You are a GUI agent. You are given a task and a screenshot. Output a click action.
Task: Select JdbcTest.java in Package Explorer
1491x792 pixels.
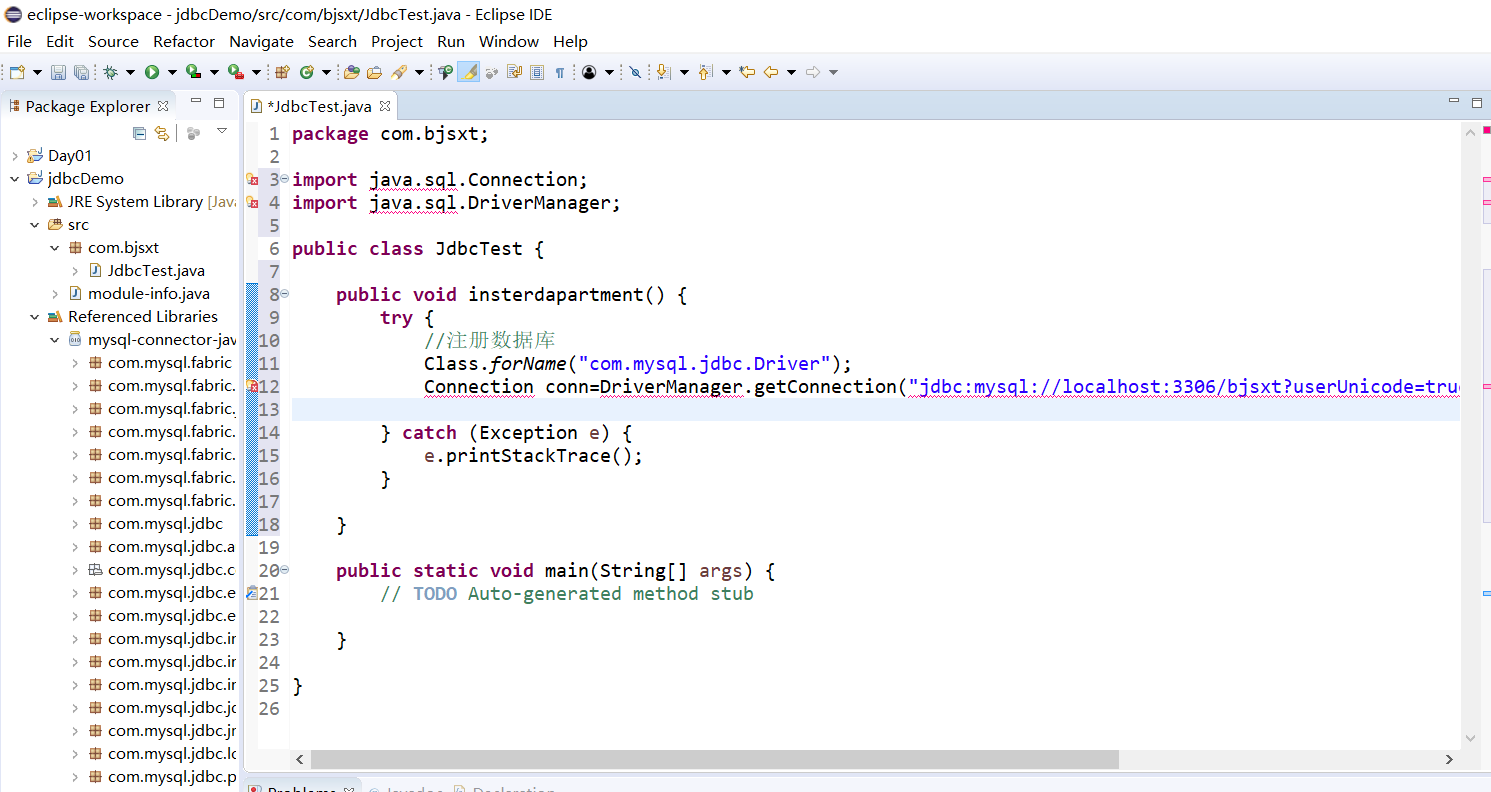click(x=156, y=271)
